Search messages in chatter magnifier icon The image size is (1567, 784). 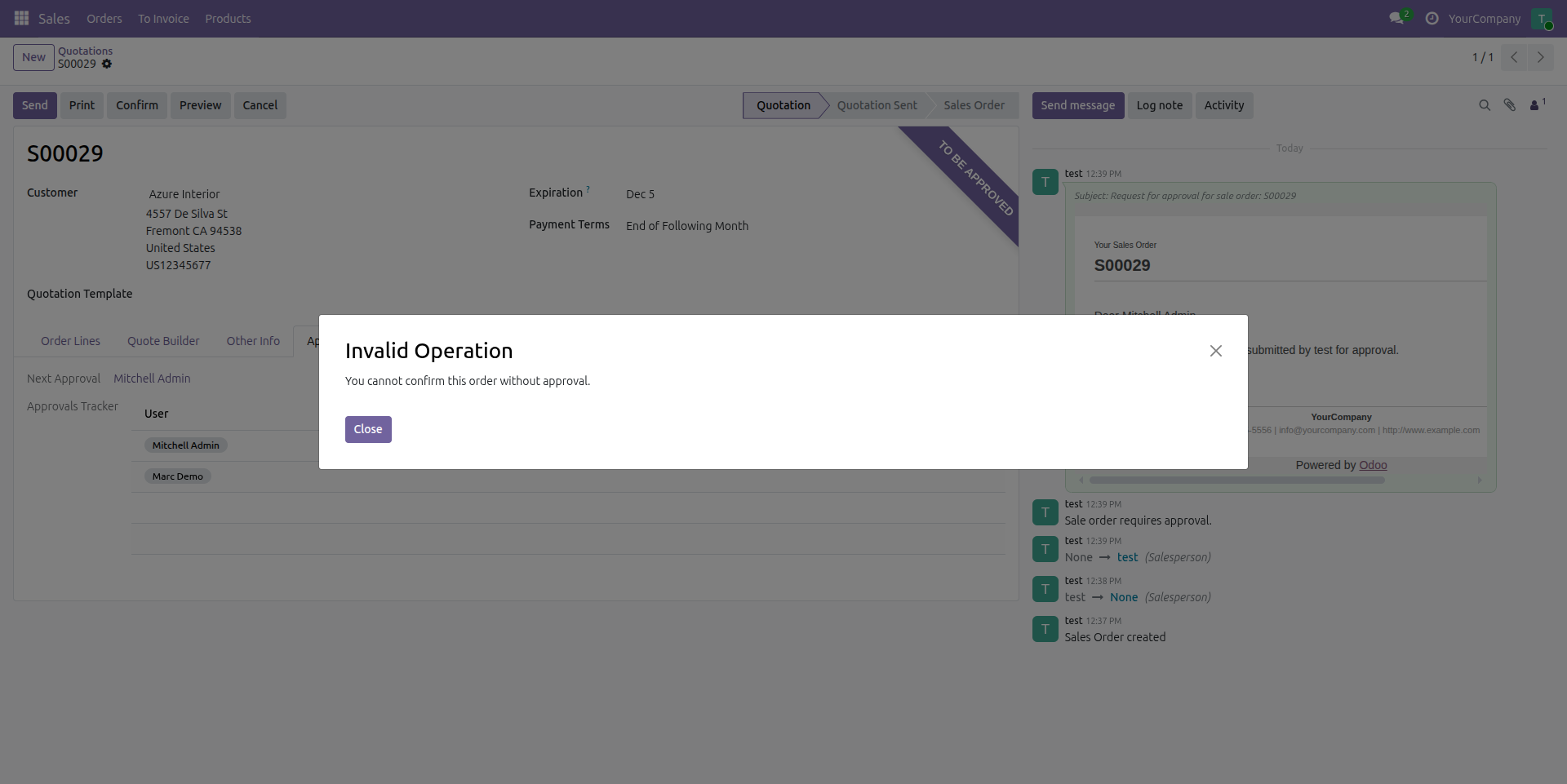click(1485, 105)
